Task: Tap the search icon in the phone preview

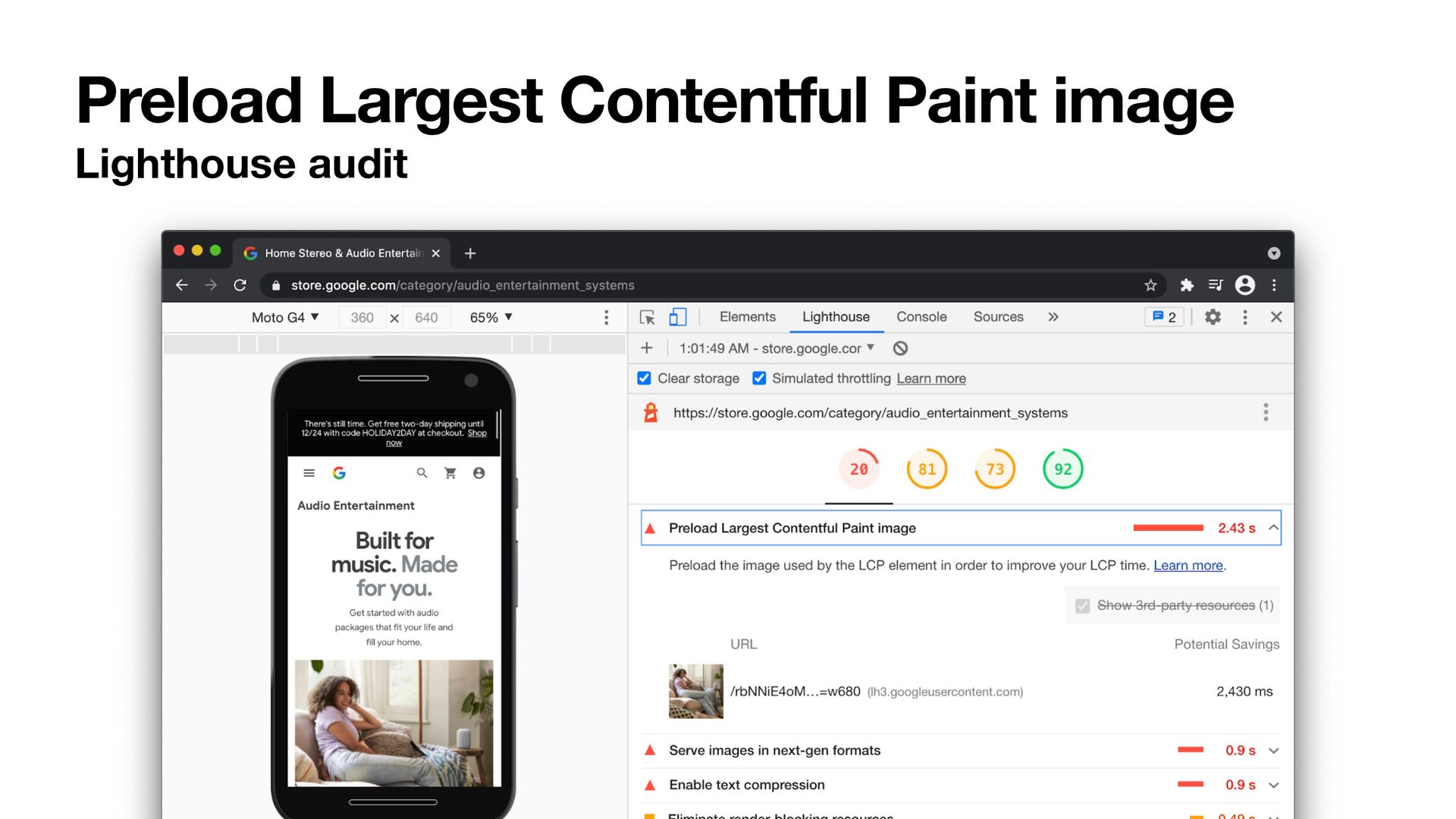Action: 422,473
